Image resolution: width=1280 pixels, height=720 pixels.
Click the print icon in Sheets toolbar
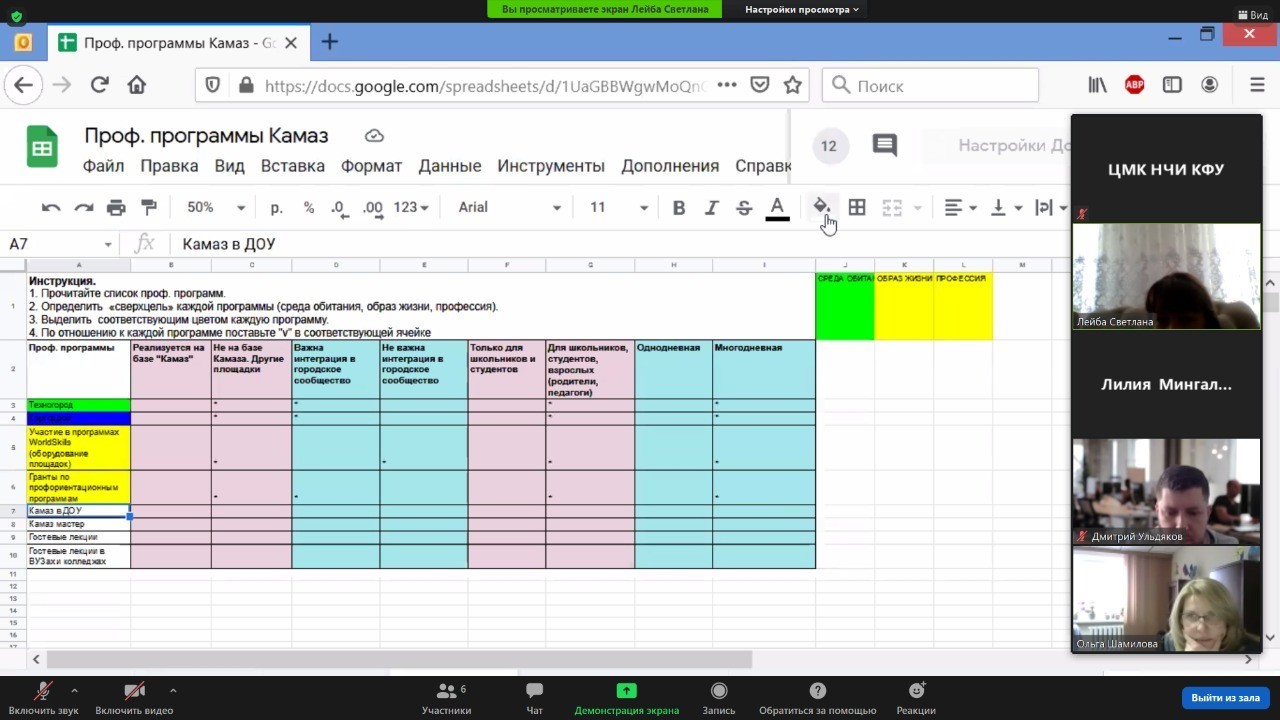click(x=116, y=208)
